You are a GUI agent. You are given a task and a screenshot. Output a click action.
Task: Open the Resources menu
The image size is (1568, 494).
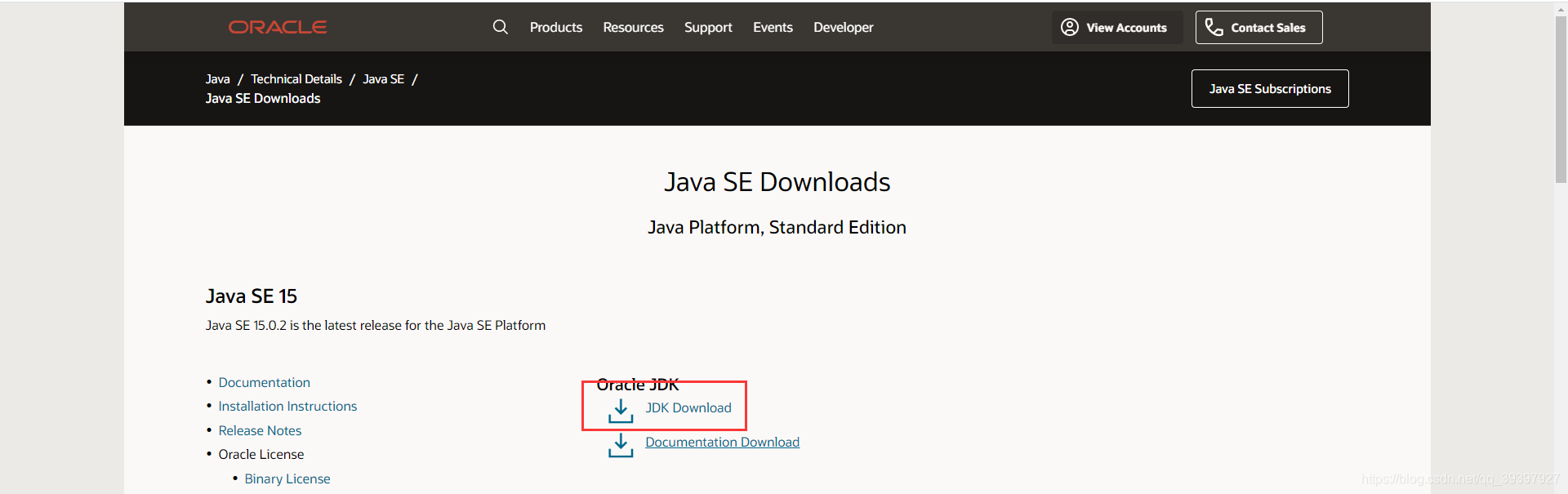pos(633,27)
